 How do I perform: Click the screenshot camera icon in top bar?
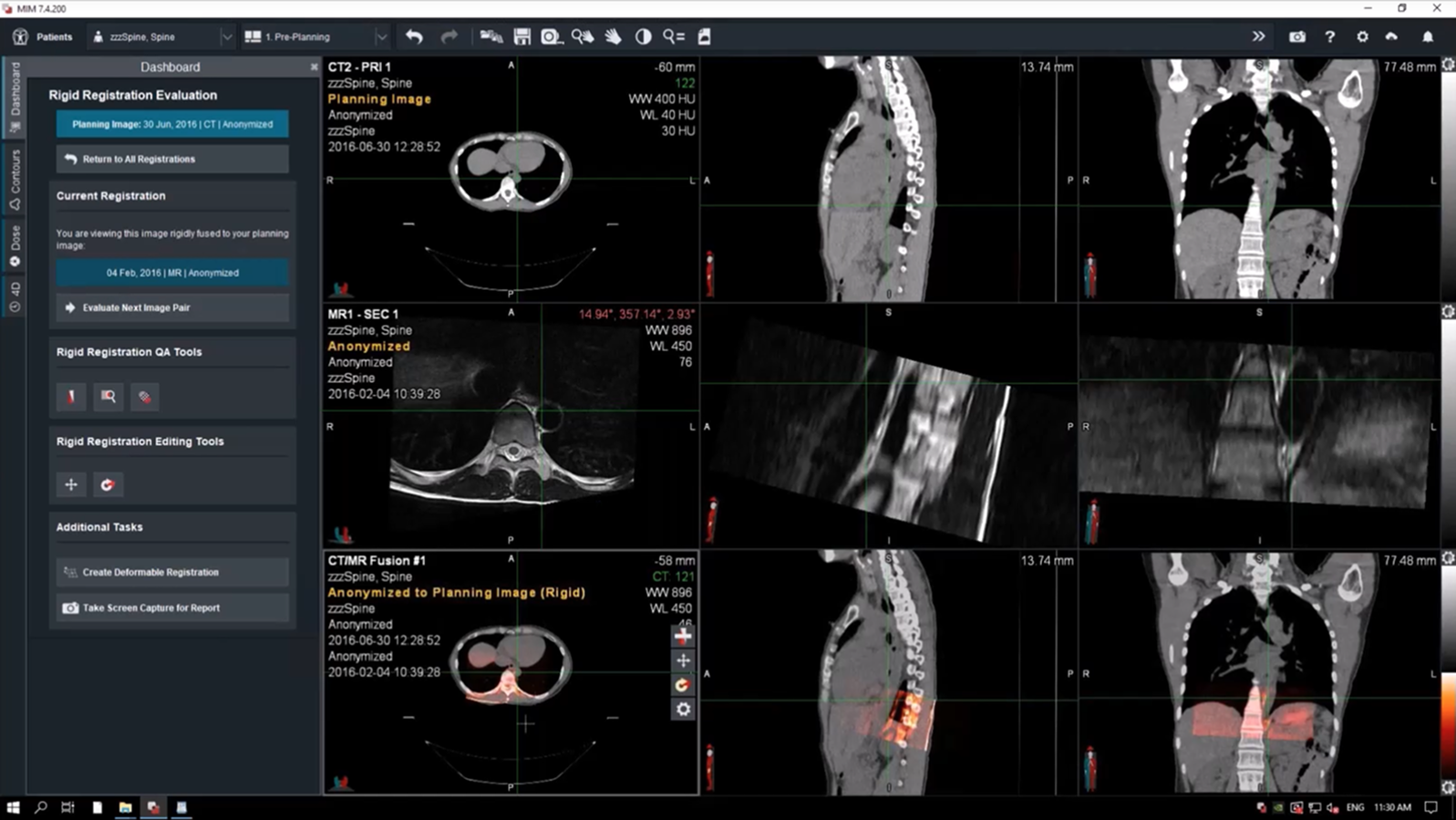point(1296,36)
